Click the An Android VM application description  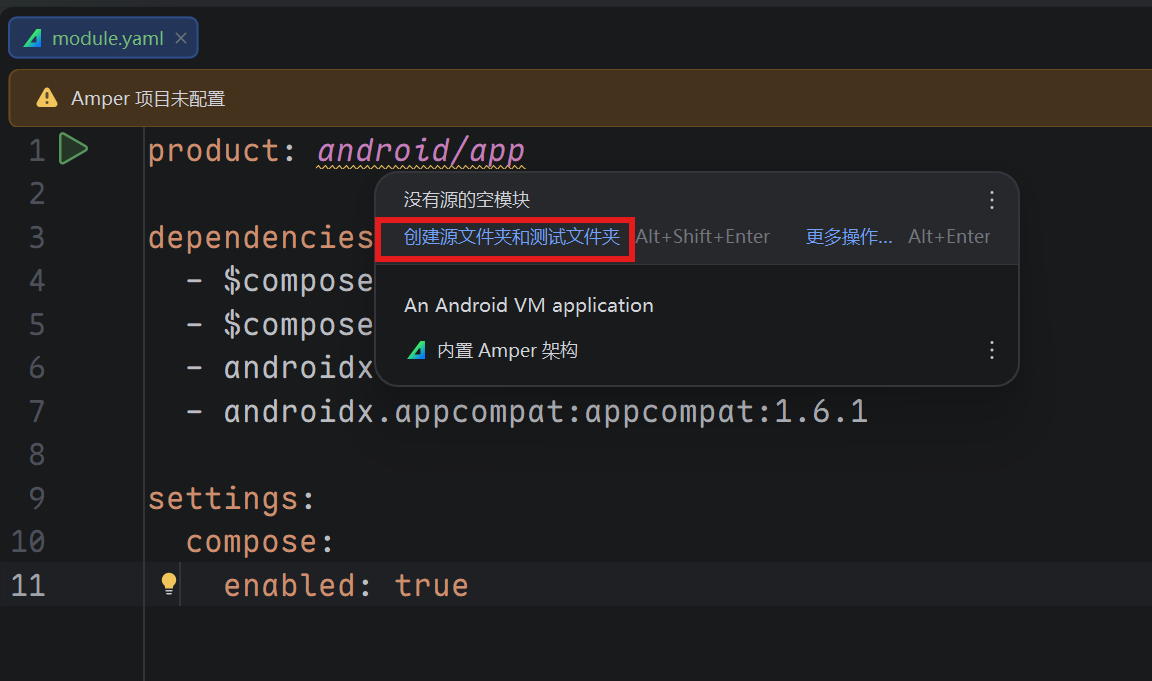click(x=528, y=305)
